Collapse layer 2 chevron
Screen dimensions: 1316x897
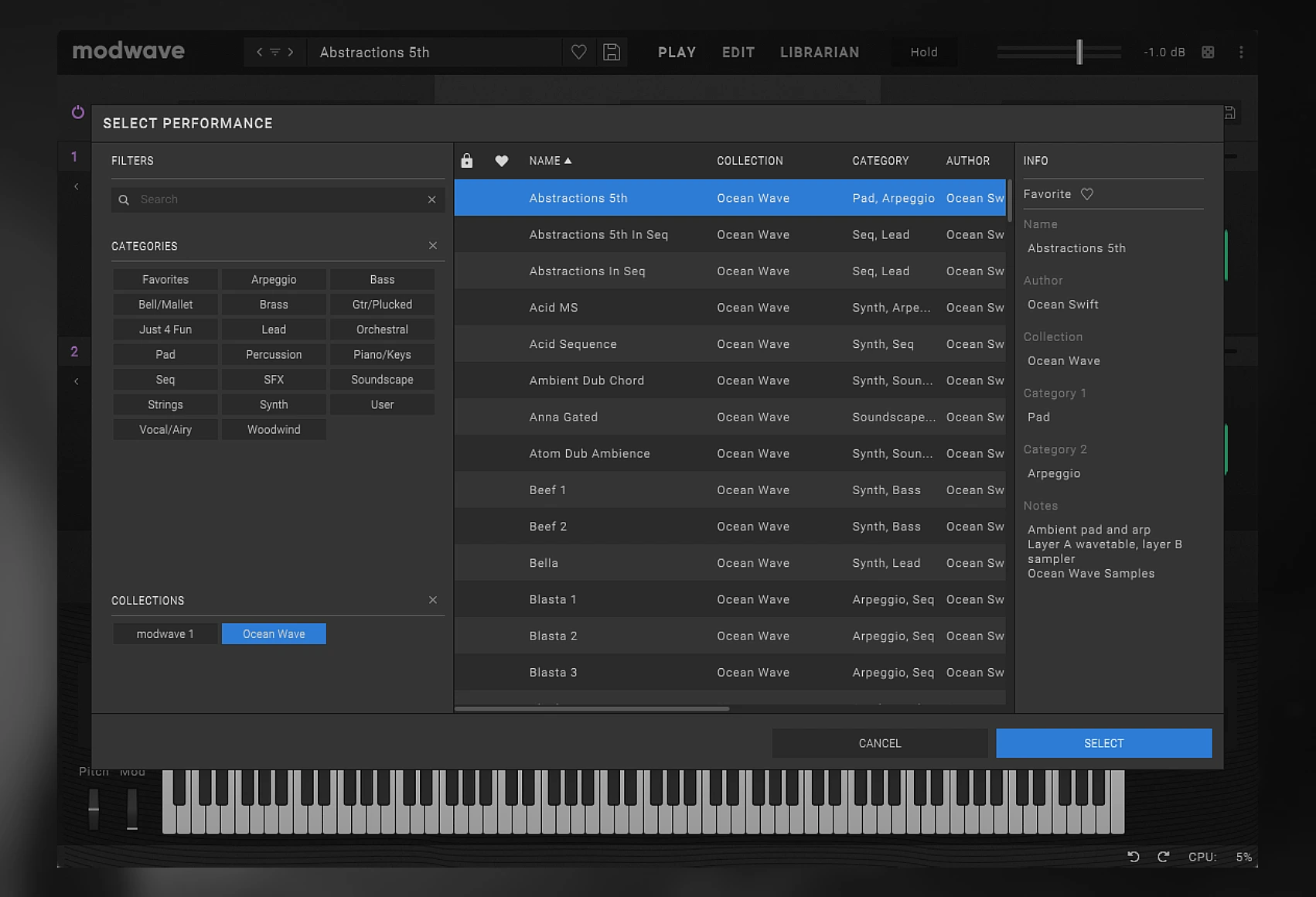tap(76, 381)
